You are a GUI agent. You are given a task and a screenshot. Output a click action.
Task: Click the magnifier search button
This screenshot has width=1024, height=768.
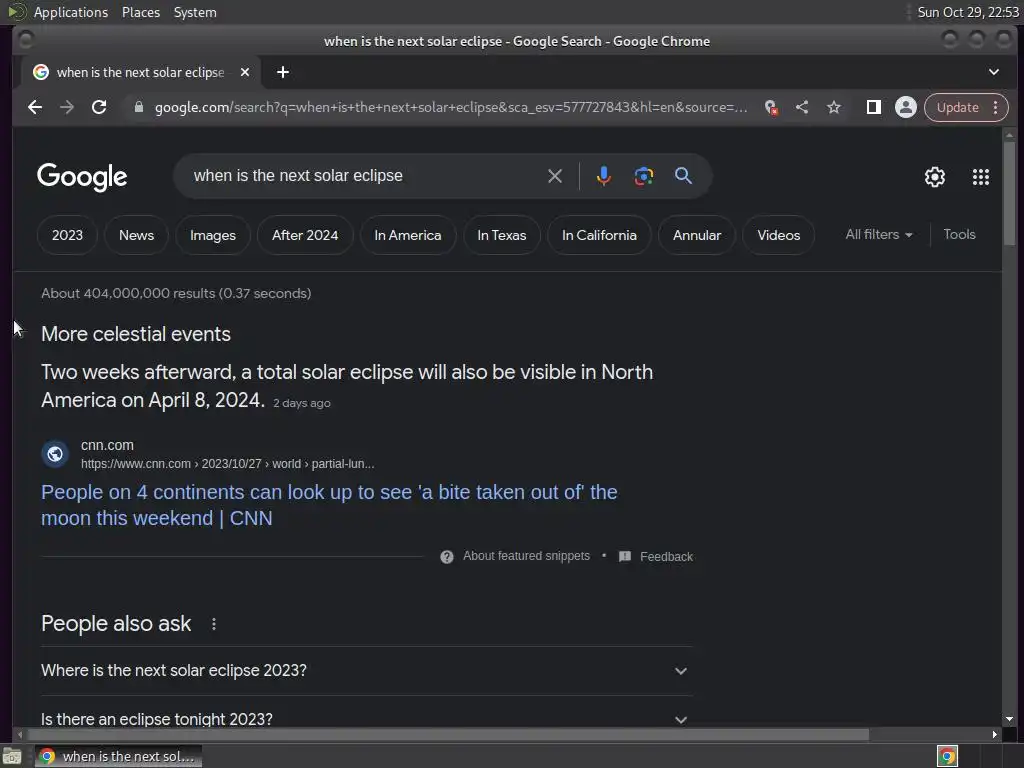pos(683,176)
